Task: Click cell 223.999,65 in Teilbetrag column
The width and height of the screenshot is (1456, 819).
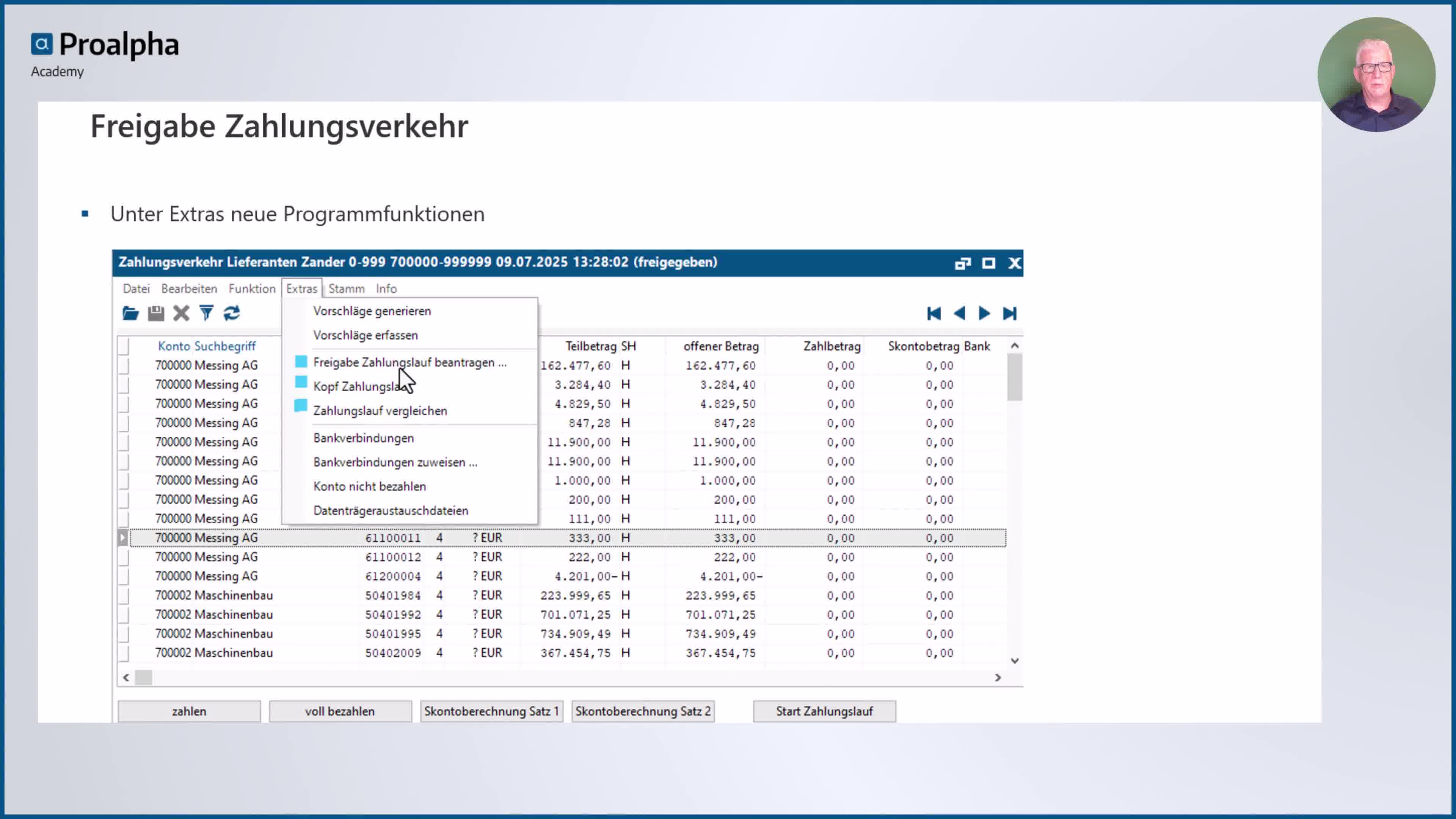Action: [x=576, y=596]
